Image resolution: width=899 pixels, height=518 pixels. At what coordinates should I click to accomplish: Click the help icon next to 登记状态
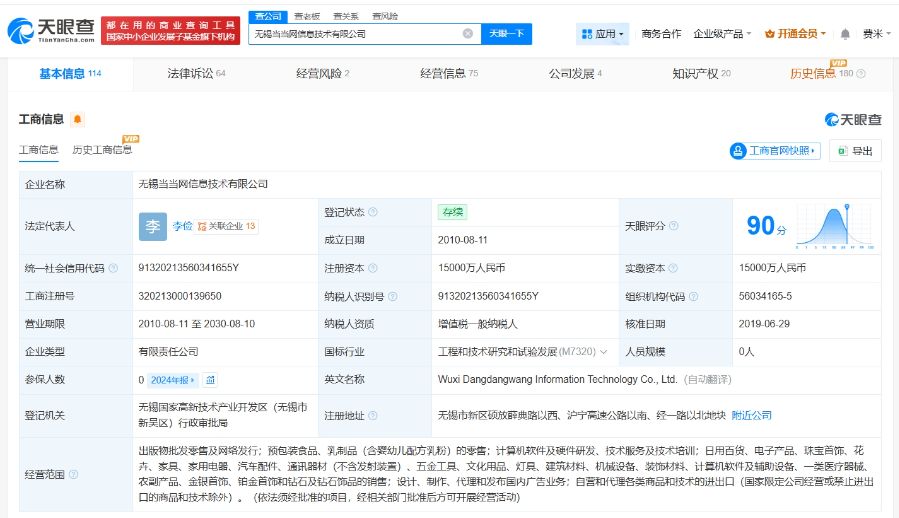coord(373,212)
